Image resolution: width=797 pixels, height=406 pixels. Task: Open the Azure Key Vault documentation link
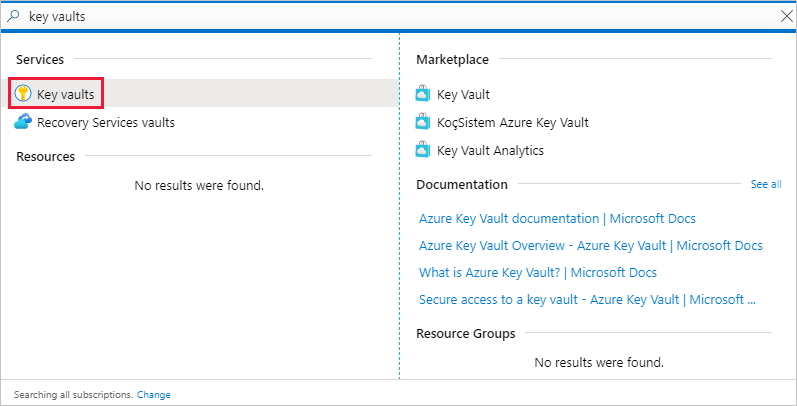(557, 218)
